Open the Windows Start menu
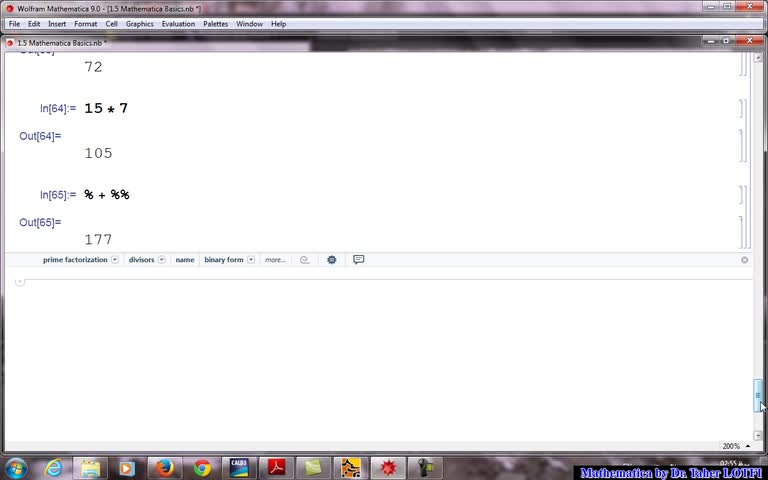This screenshot has height=480, width=768. pos(16,468)
